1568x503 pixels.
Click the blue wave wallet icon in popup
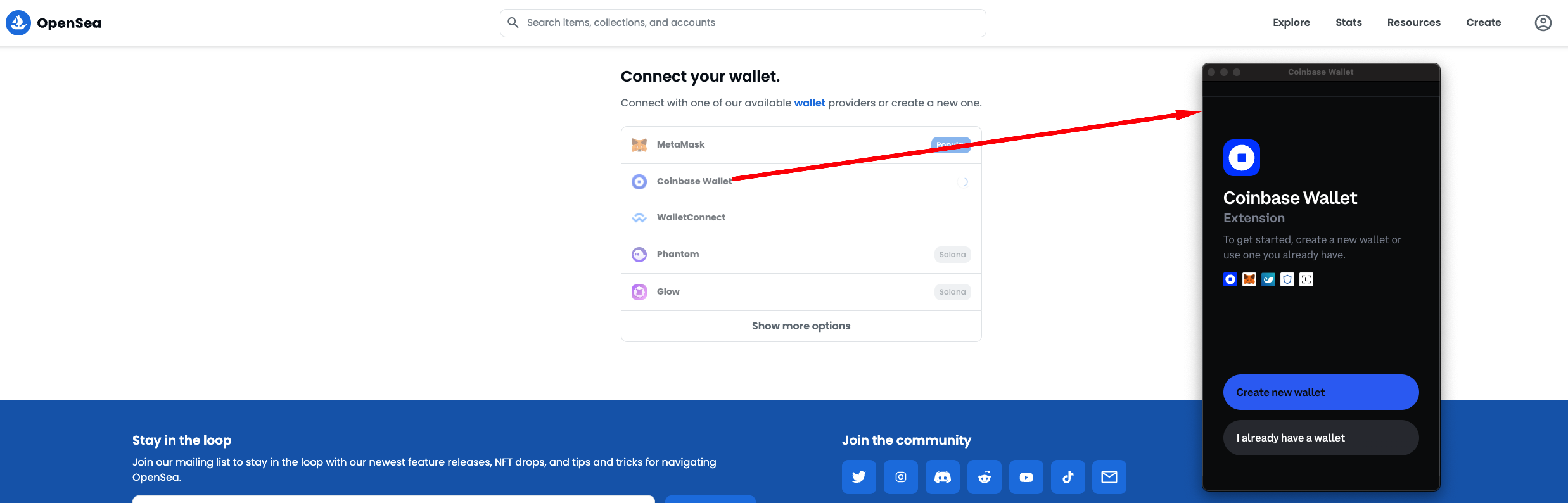point(1268,279)
